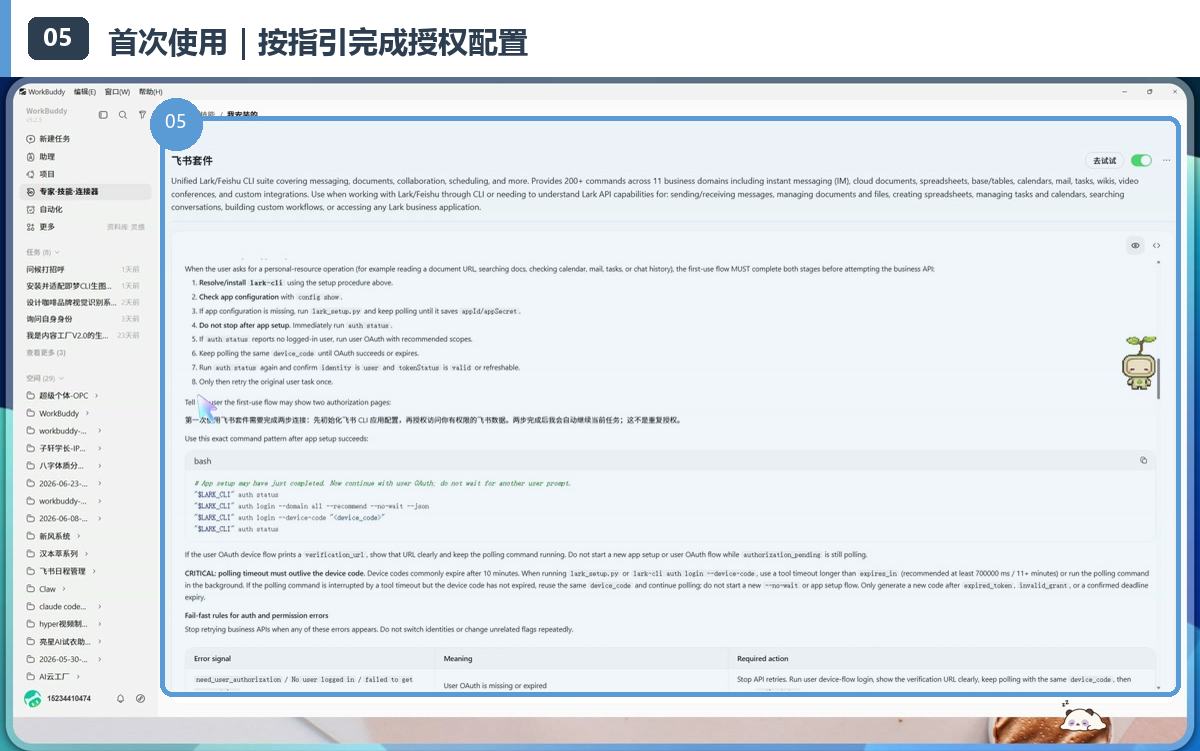
Task: Open task 问候打招呼
Action: pos(45,269)
